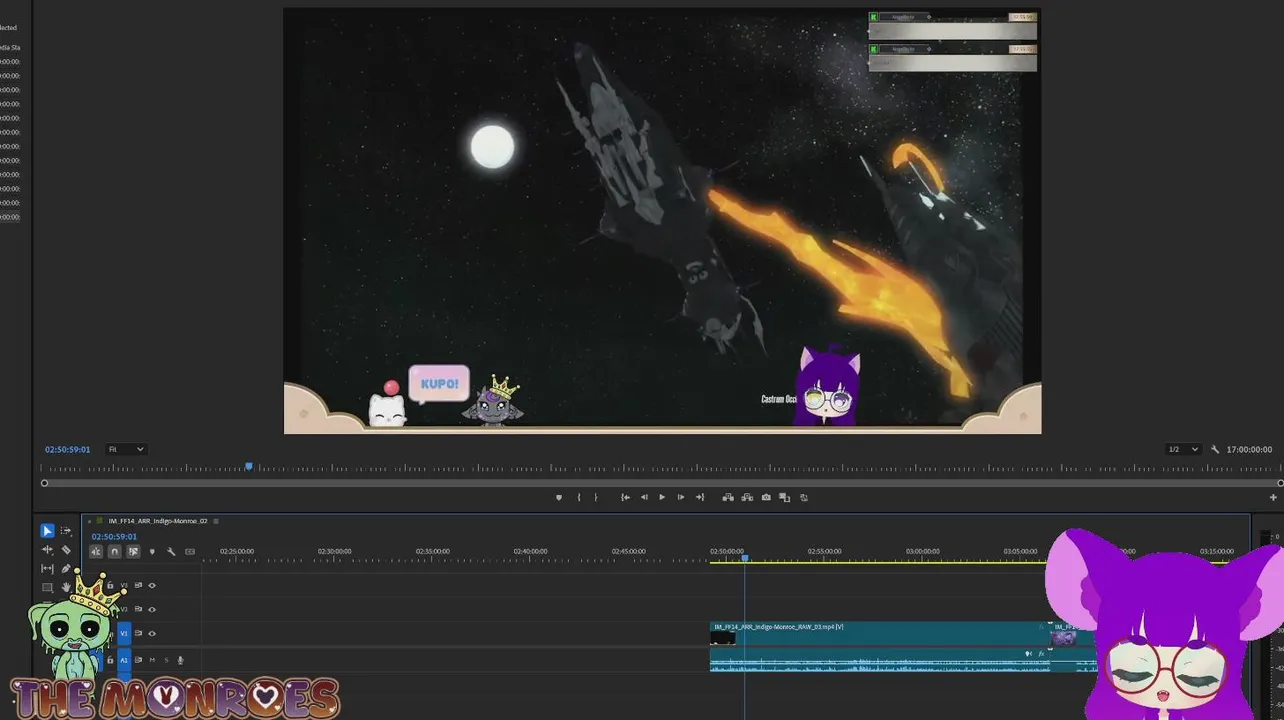Select the Razor tool
The image size is (1284, 720).
pos(66,550)
